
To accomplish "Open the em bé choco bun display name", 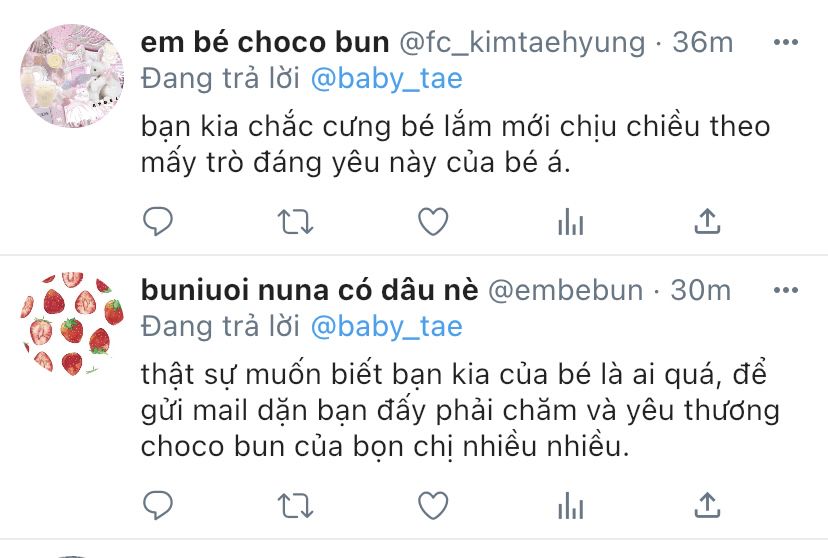I will click(x=265, y=42).
